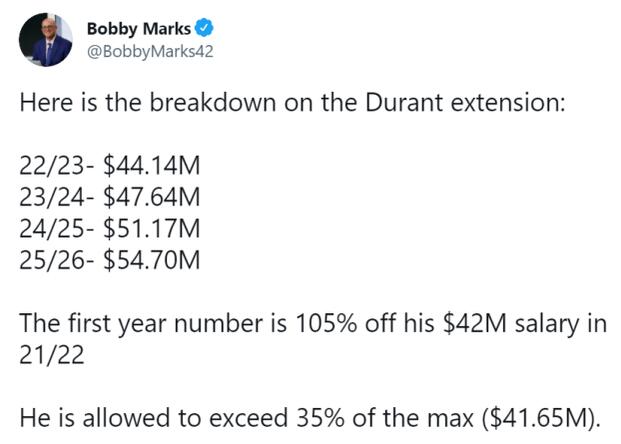Select the 24/25- $51.17M line
621x444 pixels.
110,229
